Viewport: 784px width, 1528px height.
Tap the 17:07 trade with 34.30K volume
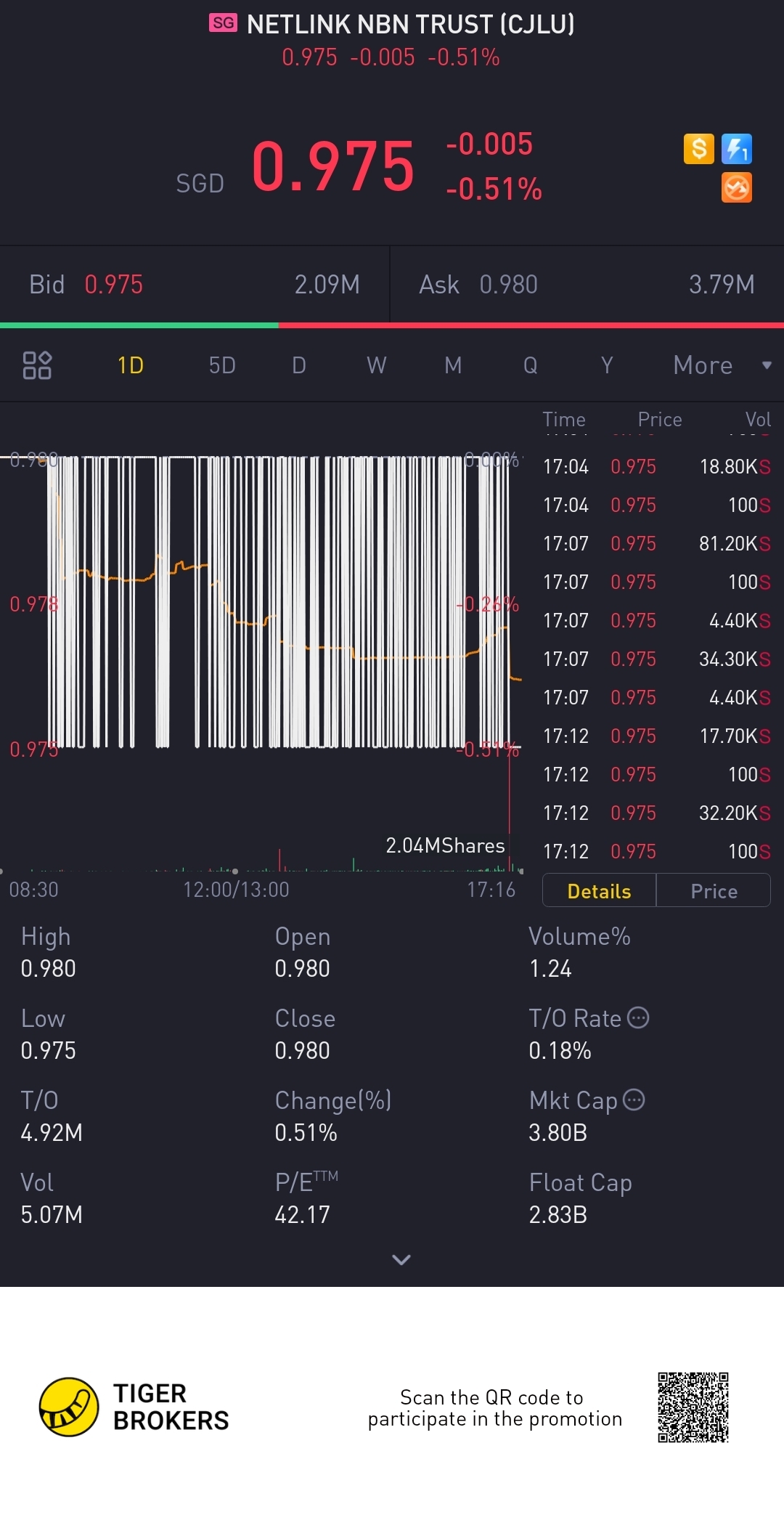(x=656, y=659)
